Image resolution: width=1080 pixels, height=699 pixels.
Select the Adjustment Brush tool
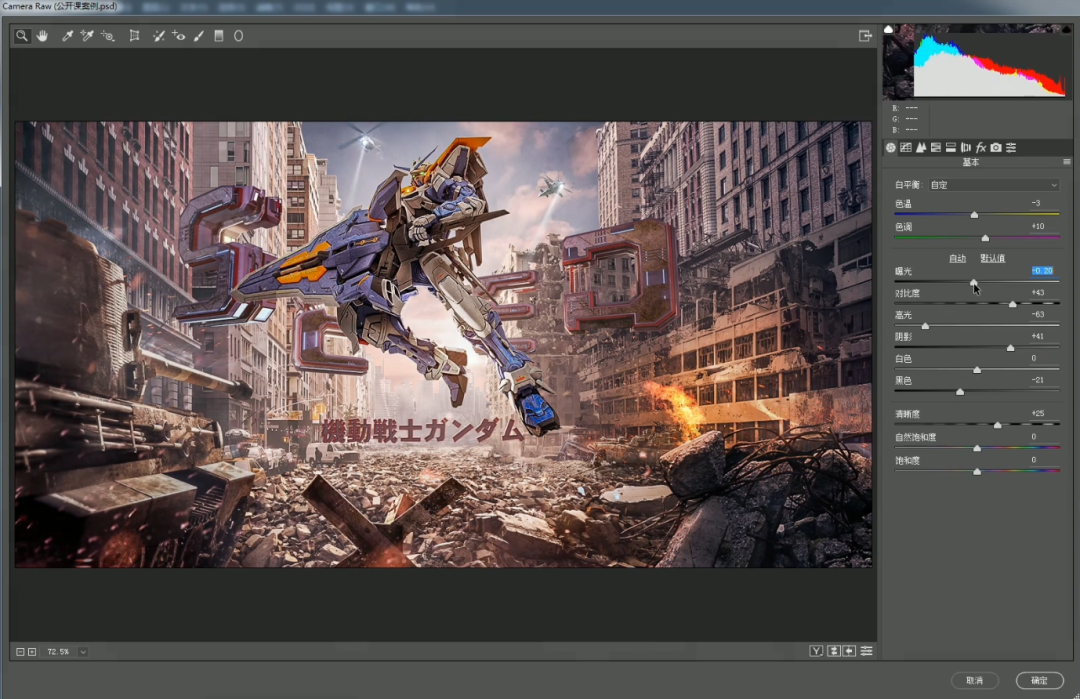coord(198,36)
